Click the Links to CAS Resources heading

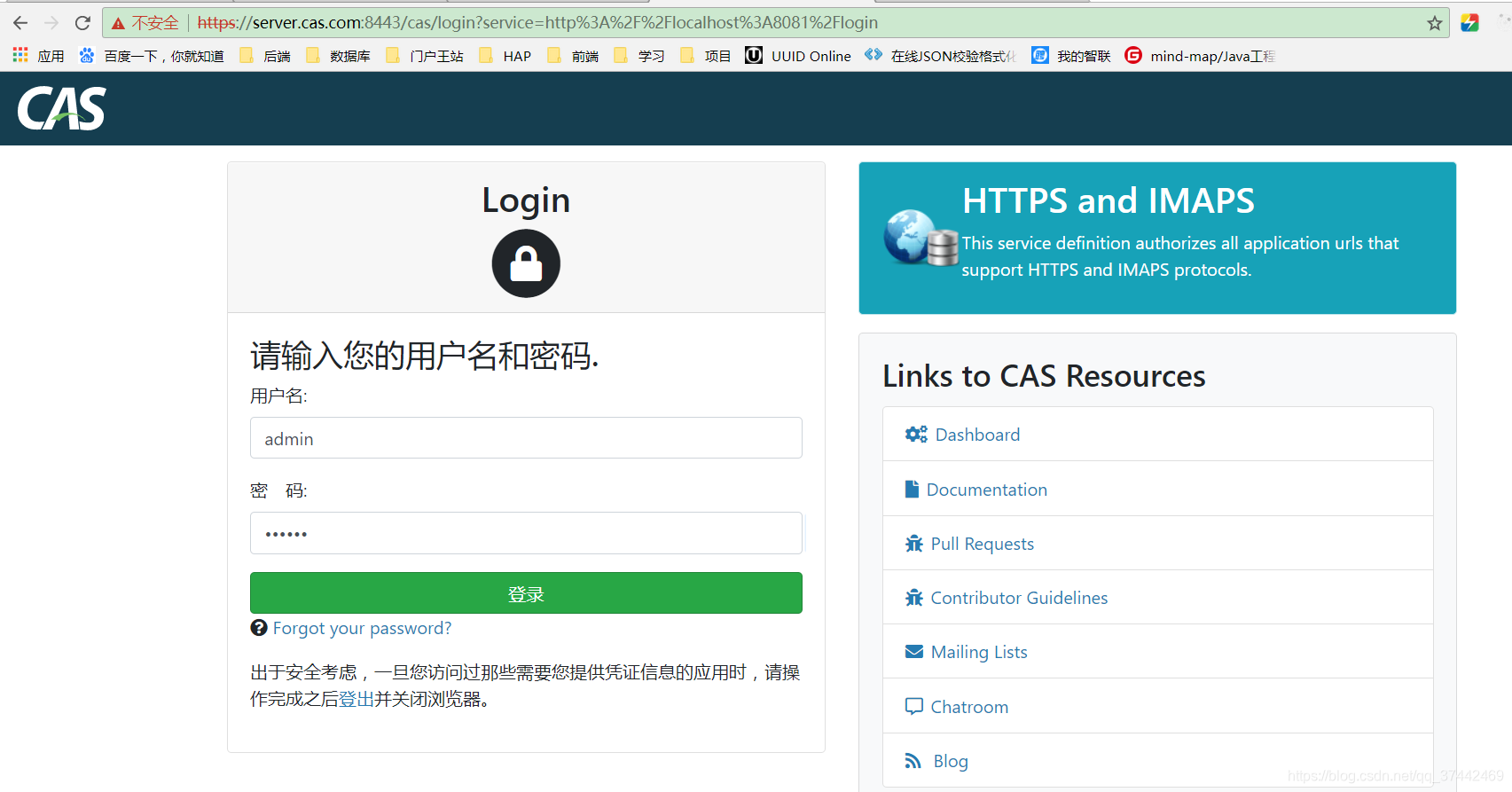(1044, 376)
